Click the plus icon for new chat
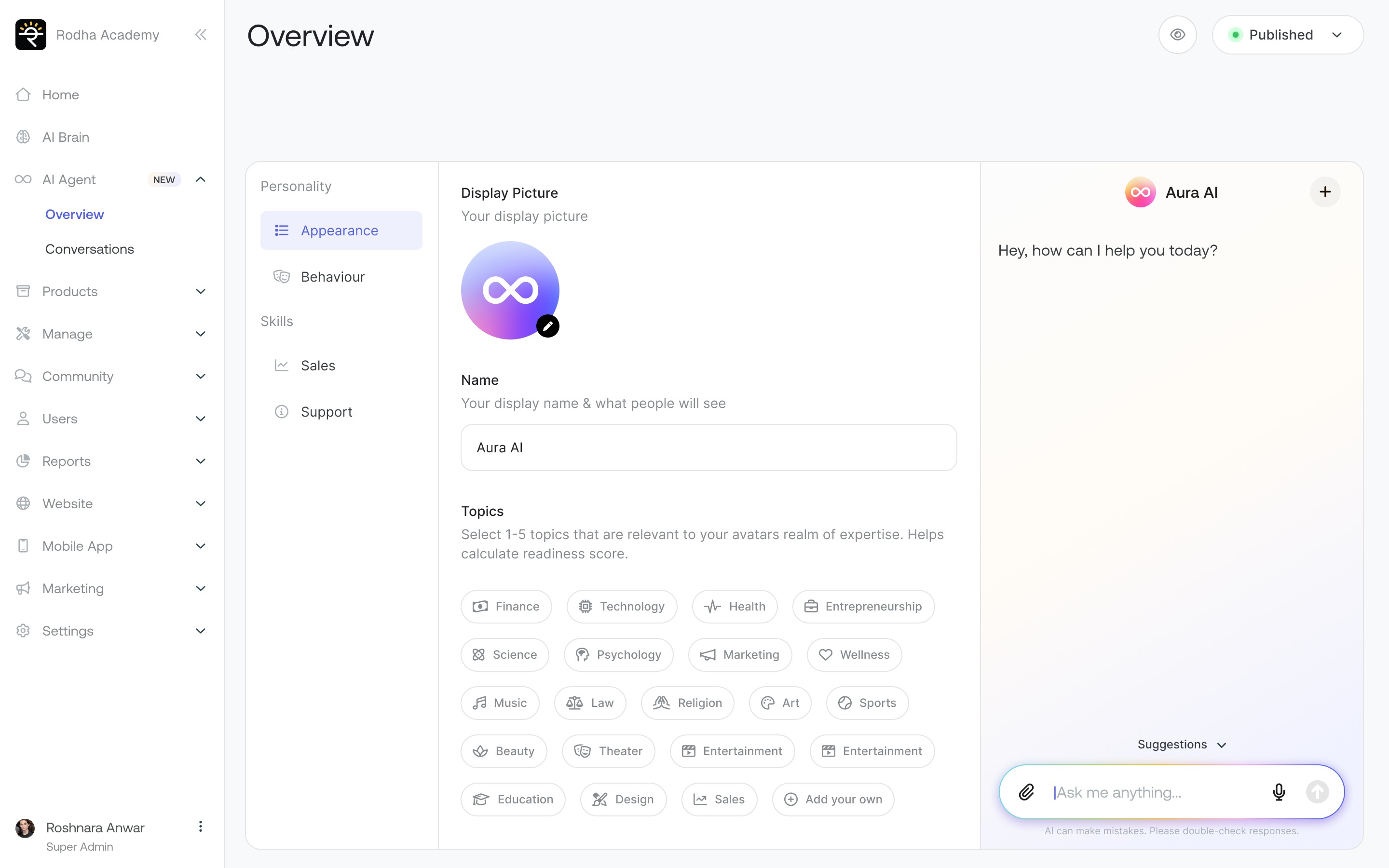The image size is (1389, 868). 1325,192
